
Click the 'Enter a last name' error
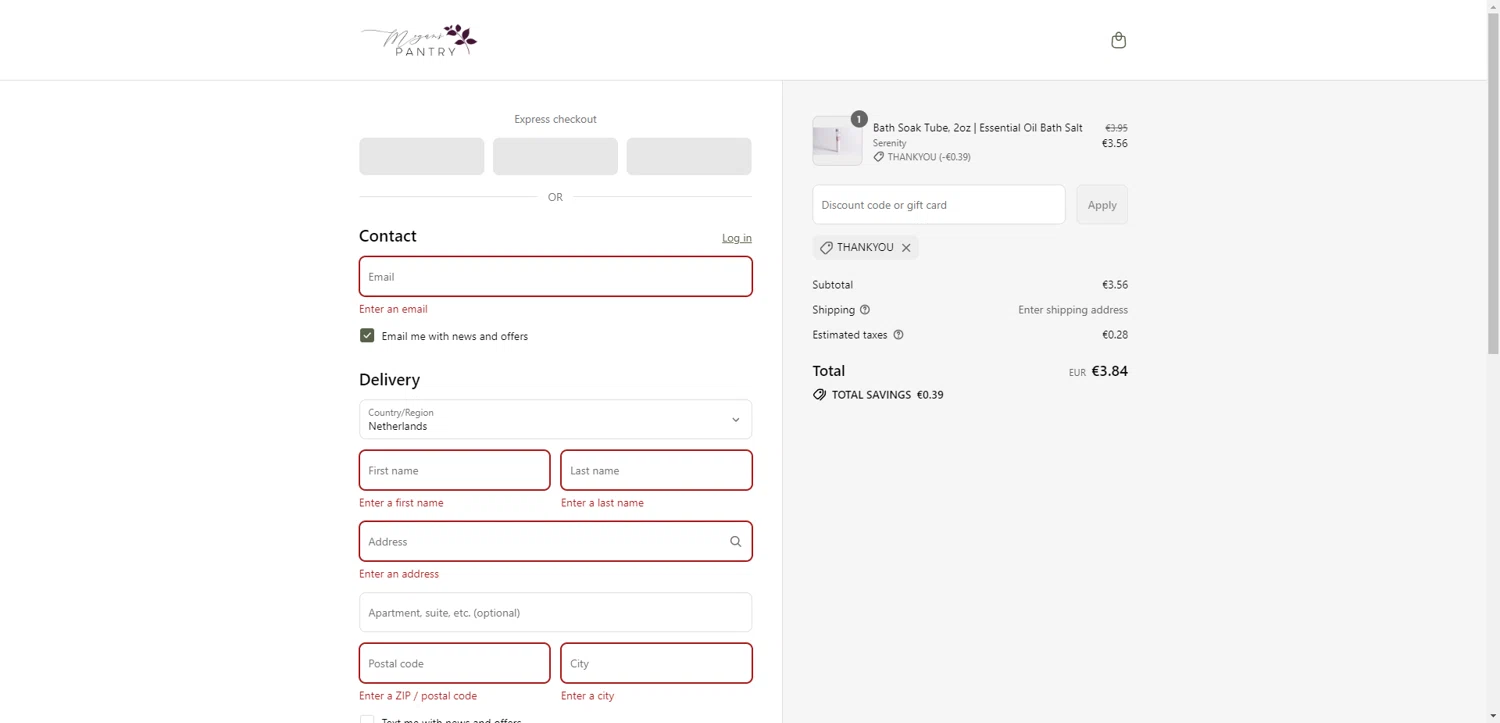click(602, 503)
